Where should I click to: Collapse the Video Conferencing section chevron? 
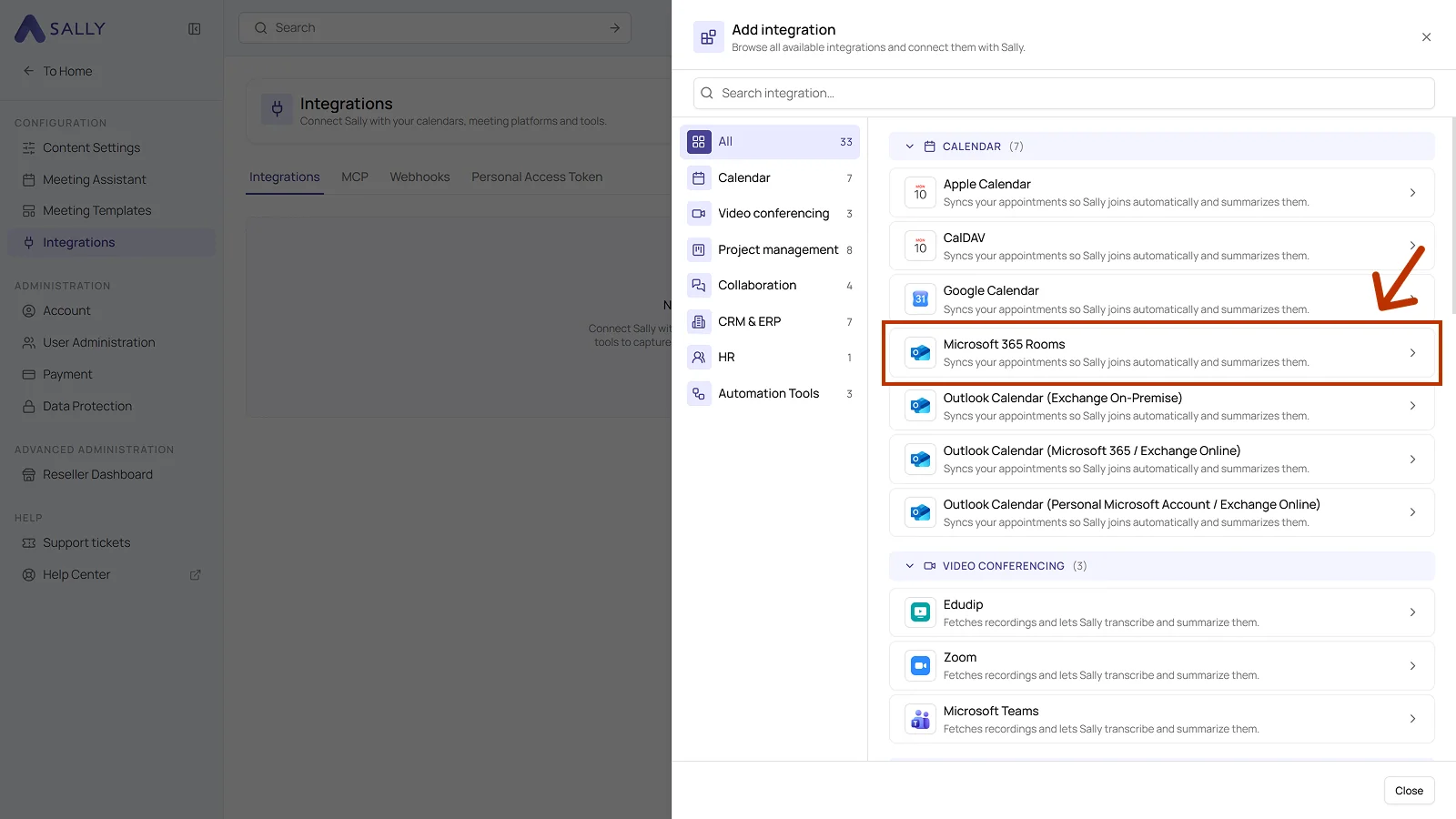pyautogui.click(x=909, y=566)
